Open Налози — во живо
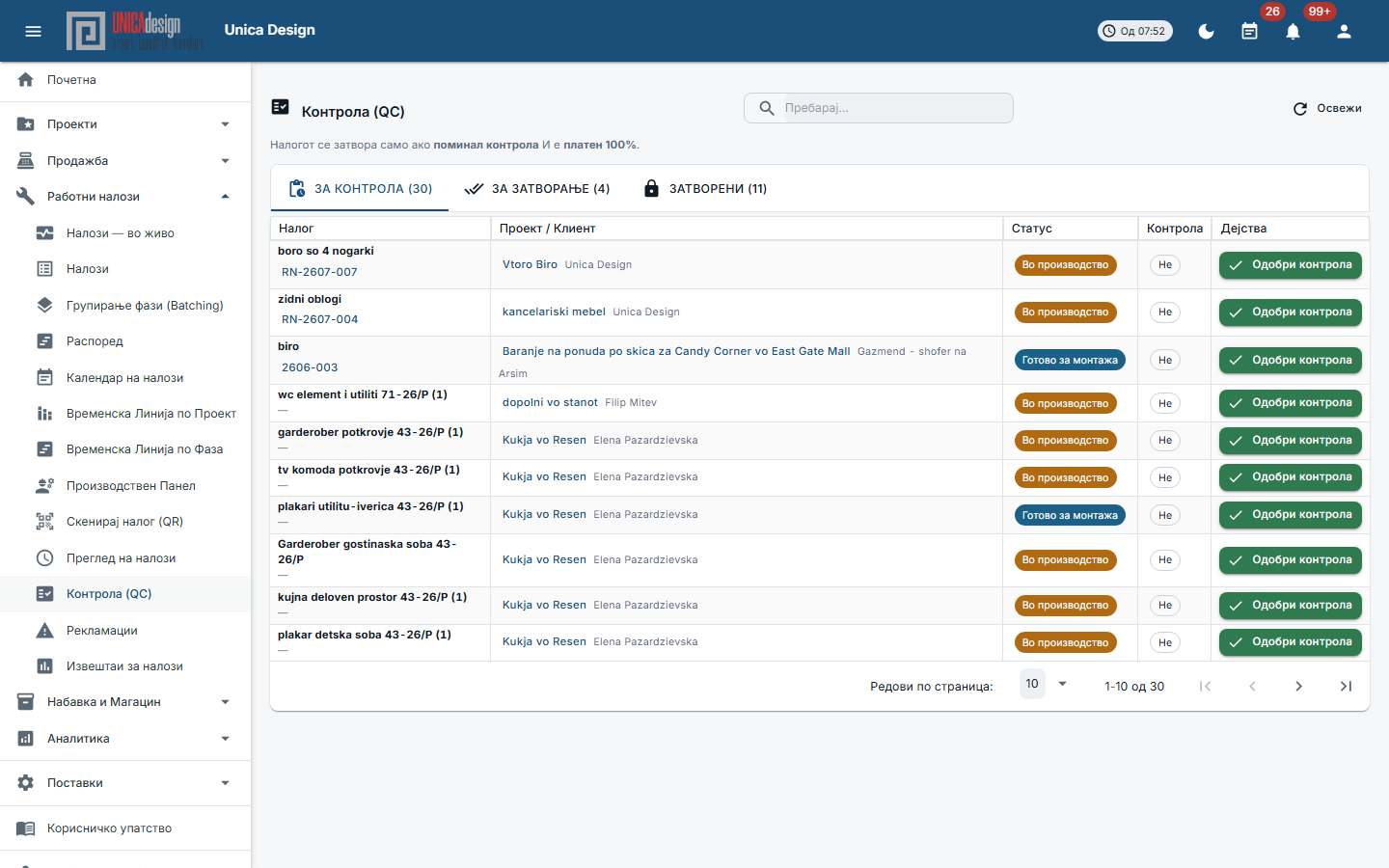This screenshot has height=868, width=1389. click(x=125, y=233)
